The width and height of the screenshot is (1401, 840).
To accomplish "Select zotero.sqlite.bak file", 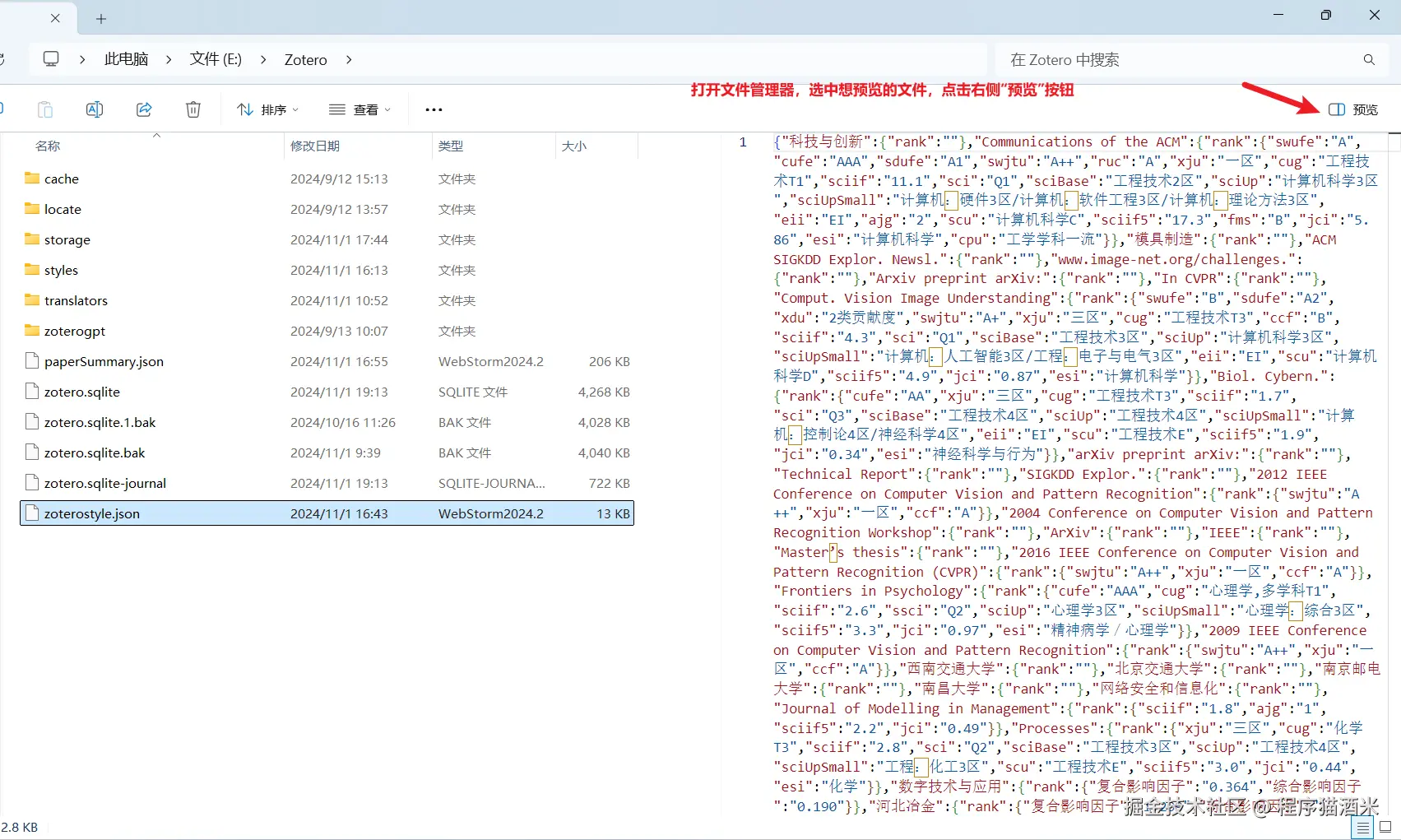I will pyautogui.click(x=327, y=452).
